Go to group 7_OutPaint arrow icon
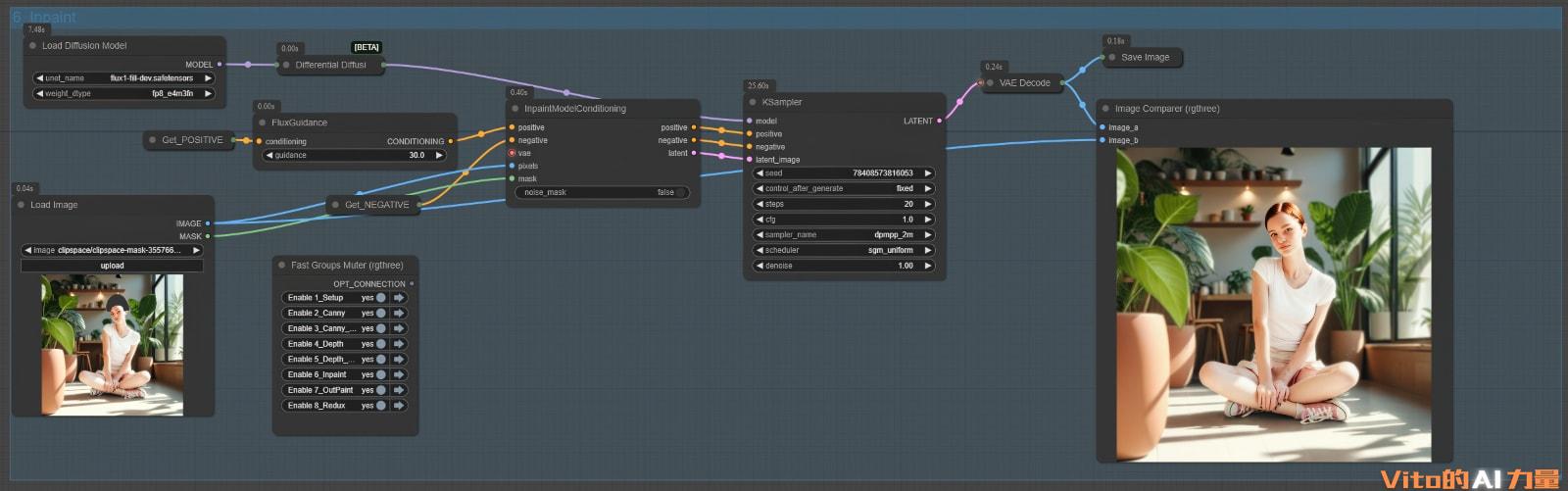 [x=399, y=390]
